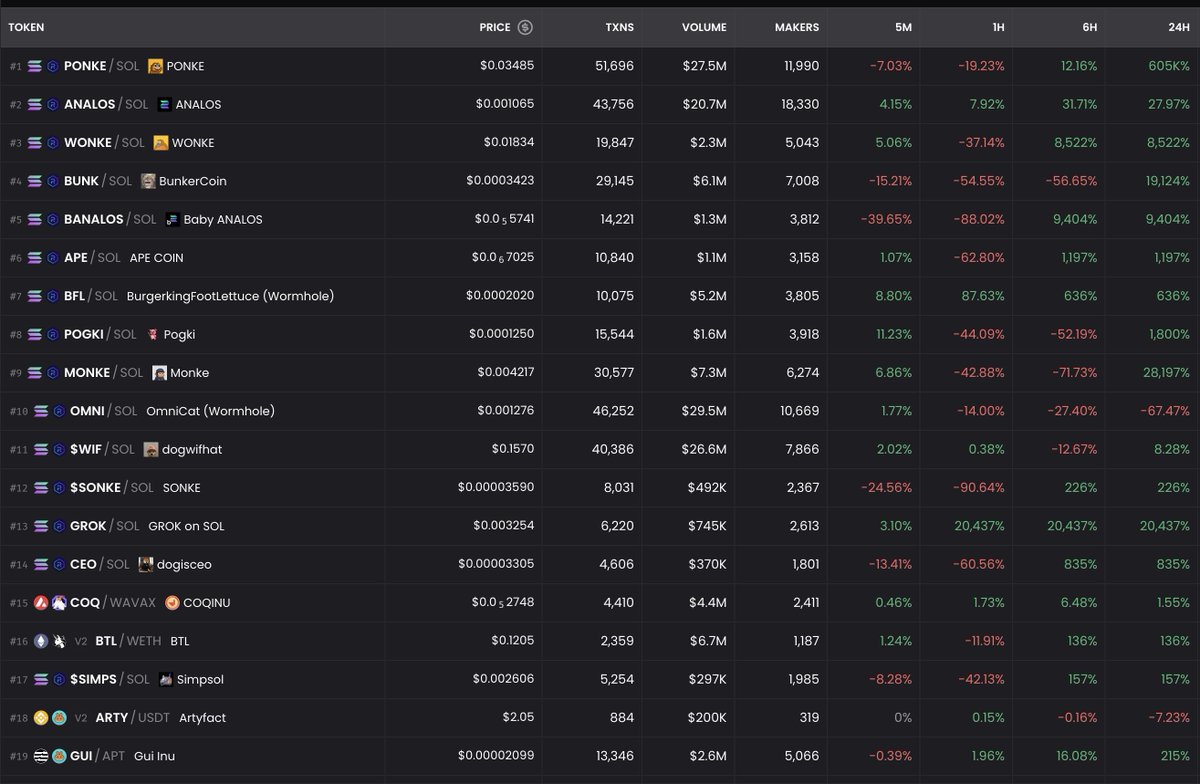Click ARTY price $2.05
The width and height of the screenshot is (1200, 784).
click(x=519, y=718)
